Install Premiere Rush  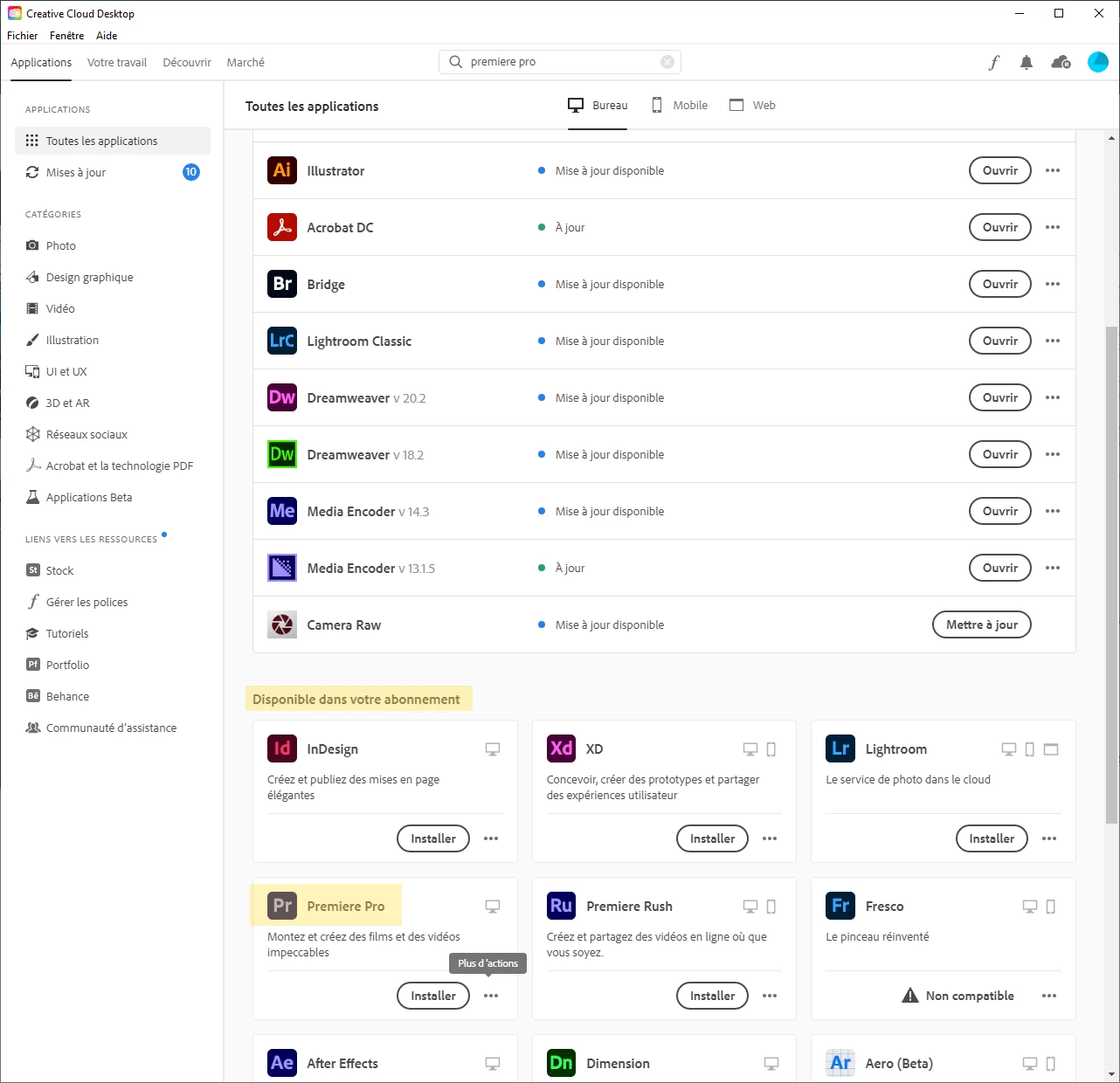click(712, 996)
